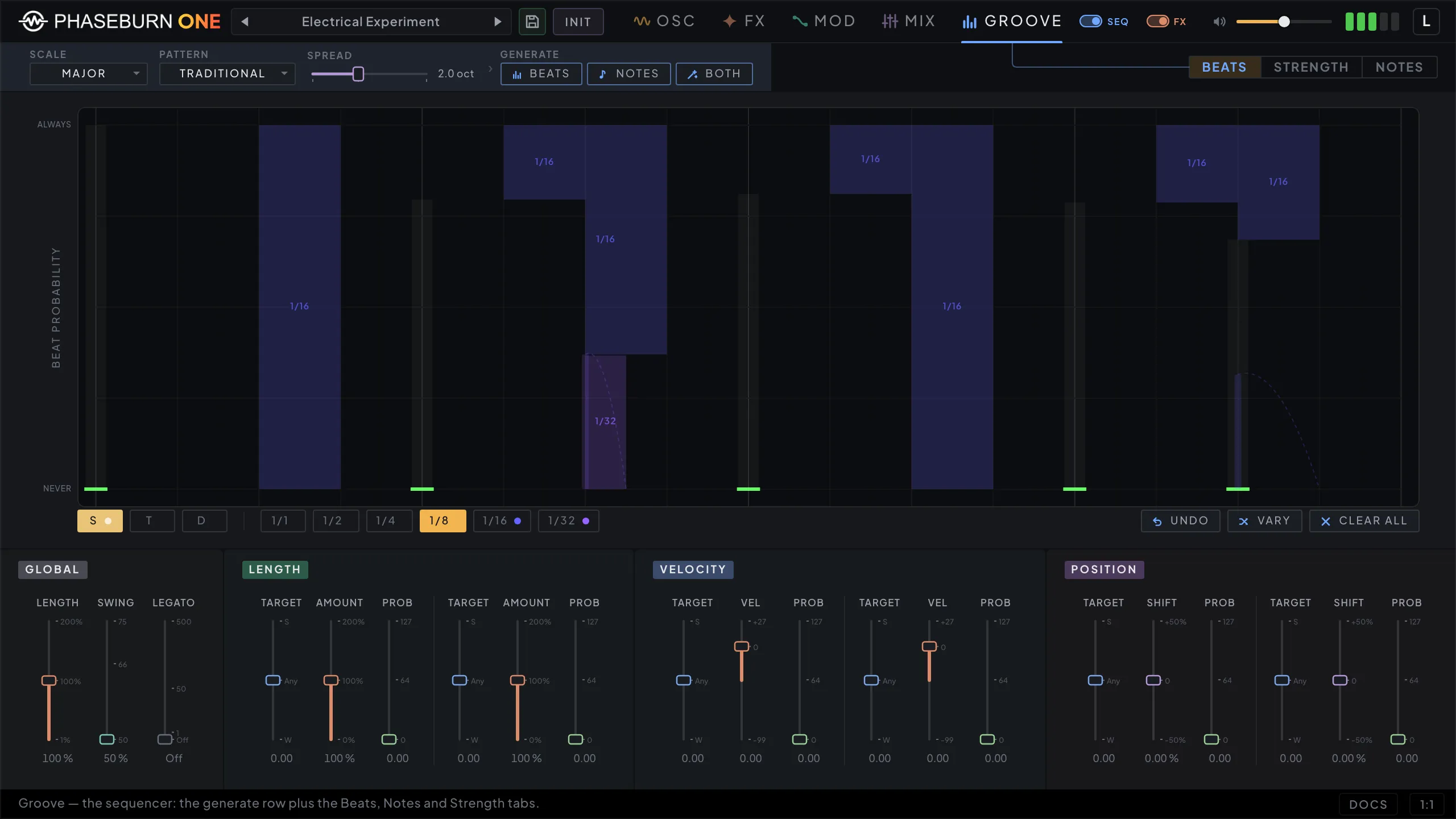Image resolution: width=1456 pixels, height=819 pixels.
Task: Toggle the FX switch on top bar
Action: point(1157,22)
